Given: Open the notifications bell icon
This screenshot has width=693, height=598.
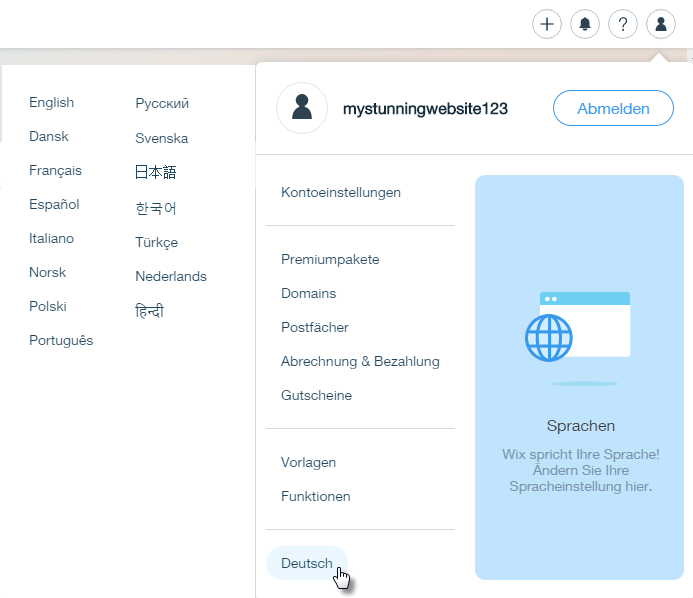Looking at the screenshot, I should click(x=584, y=24).
